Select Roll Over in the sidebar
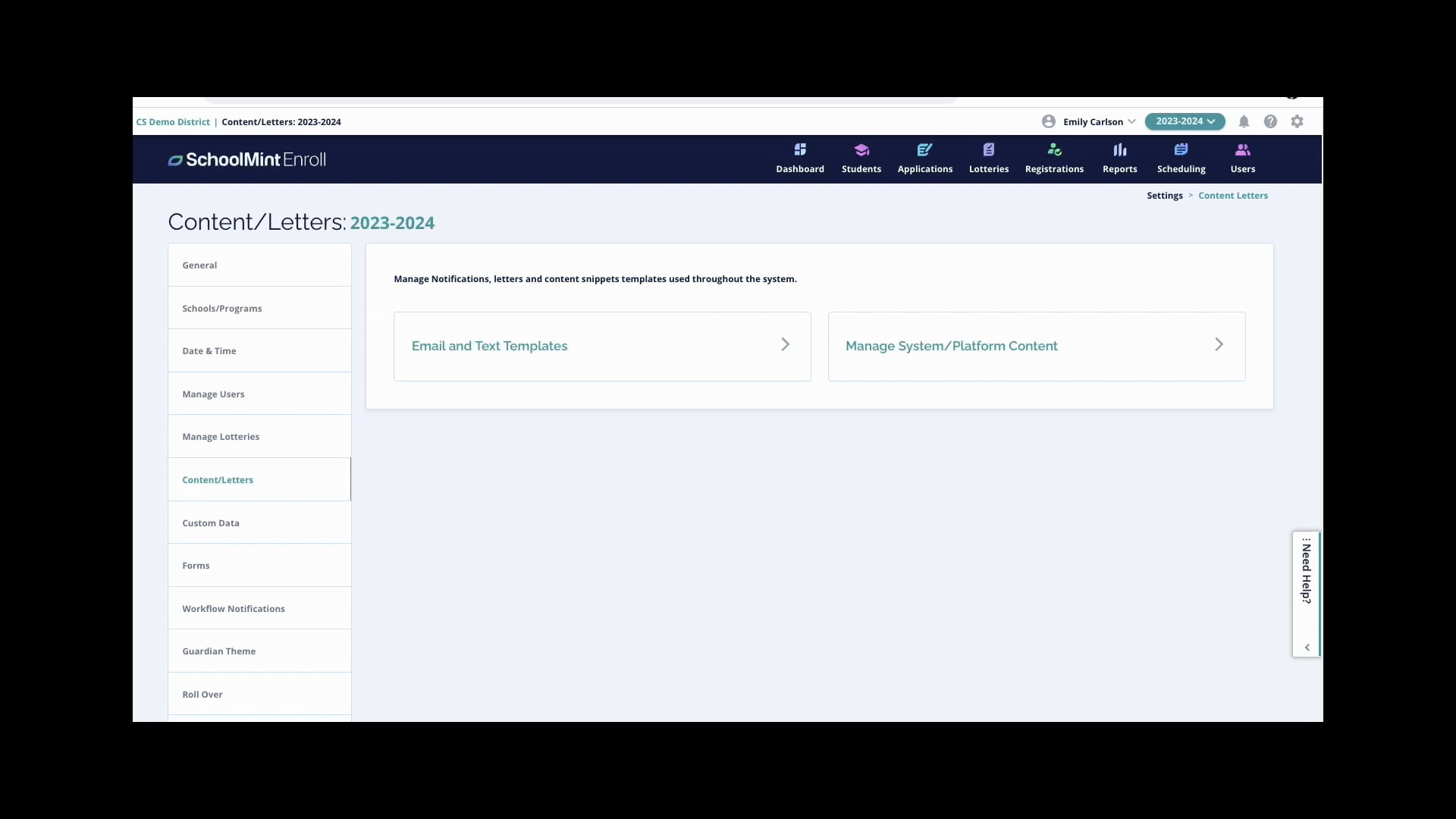 (259, 694)
